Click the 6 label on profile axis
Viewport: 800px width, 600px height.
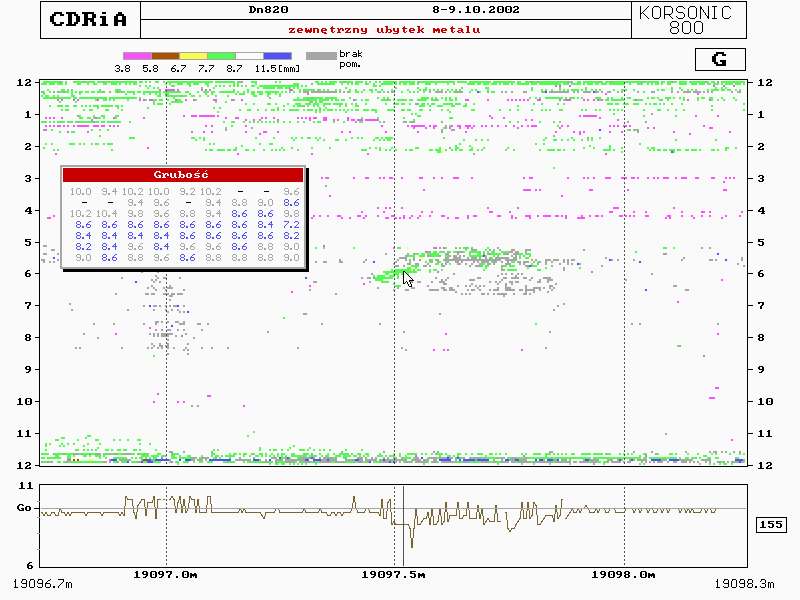[x=30, y=565]
